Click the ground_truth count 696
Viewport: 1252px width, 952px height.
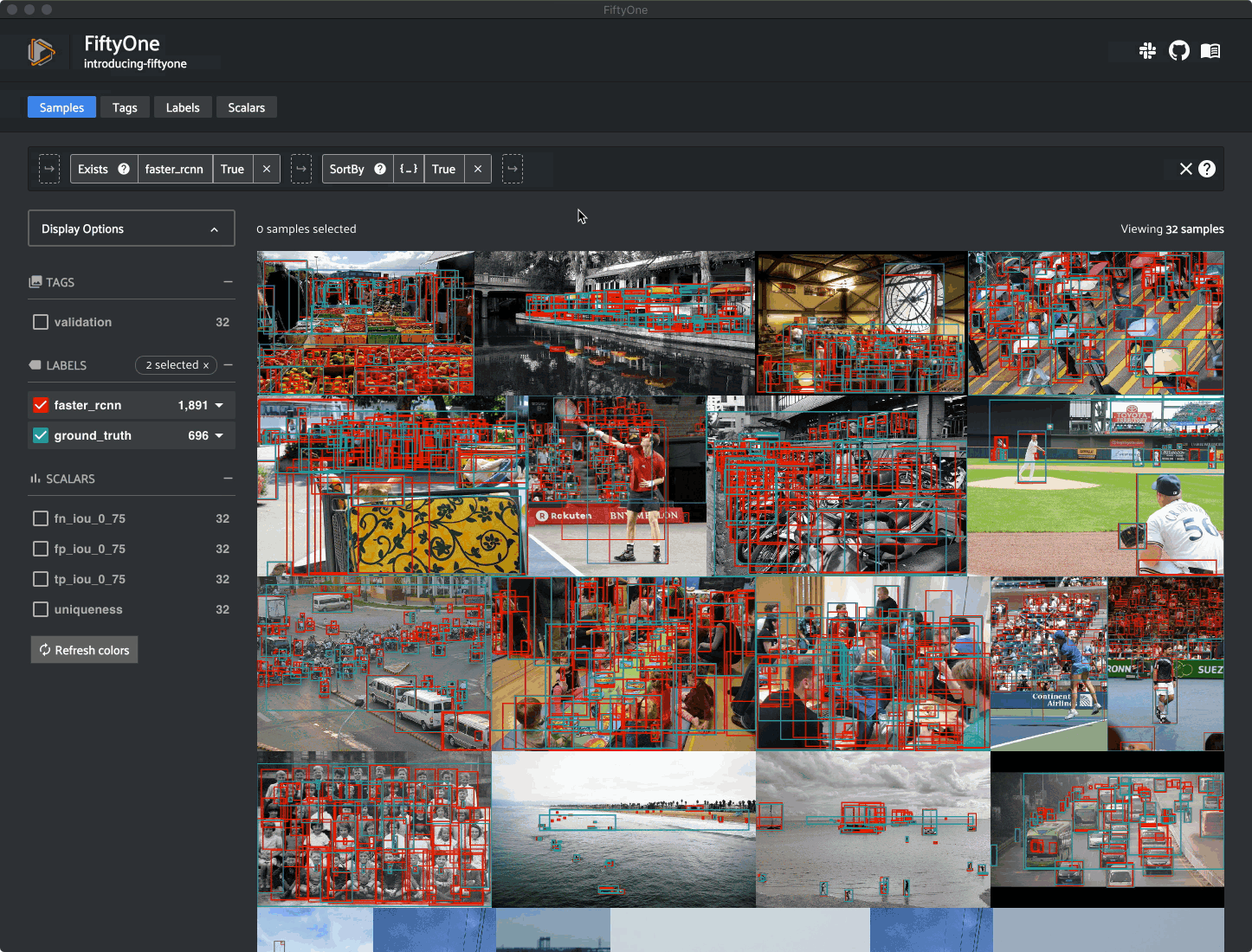[x=198, y=435]
